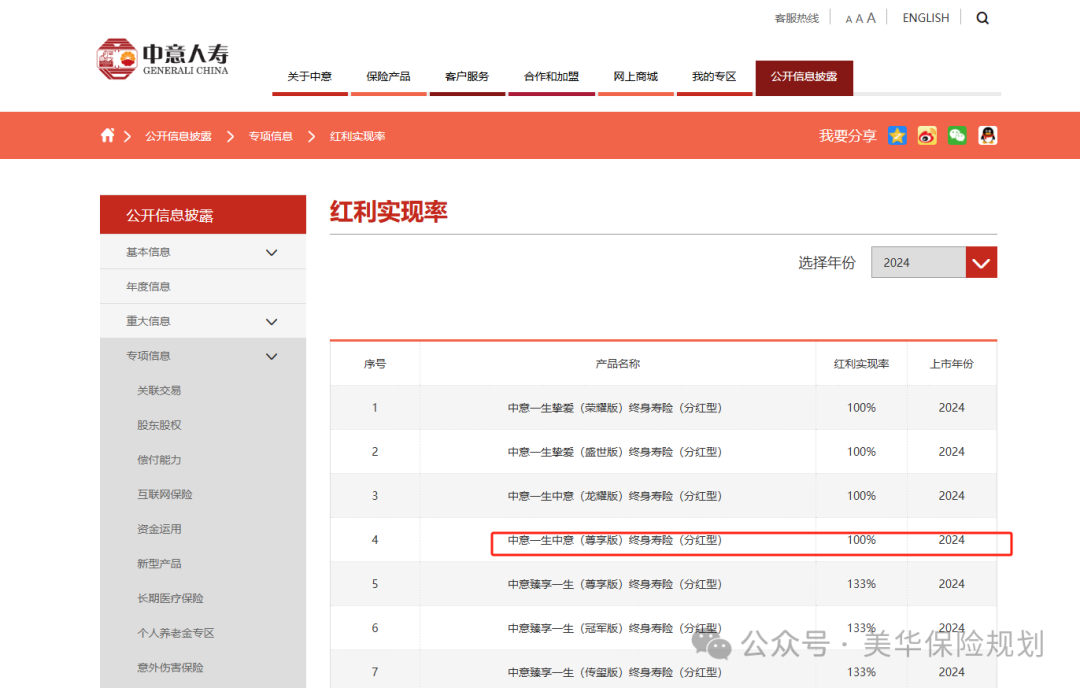Share the page to Weibo
Screen dimensions: 1080x688
pos(927,135)
